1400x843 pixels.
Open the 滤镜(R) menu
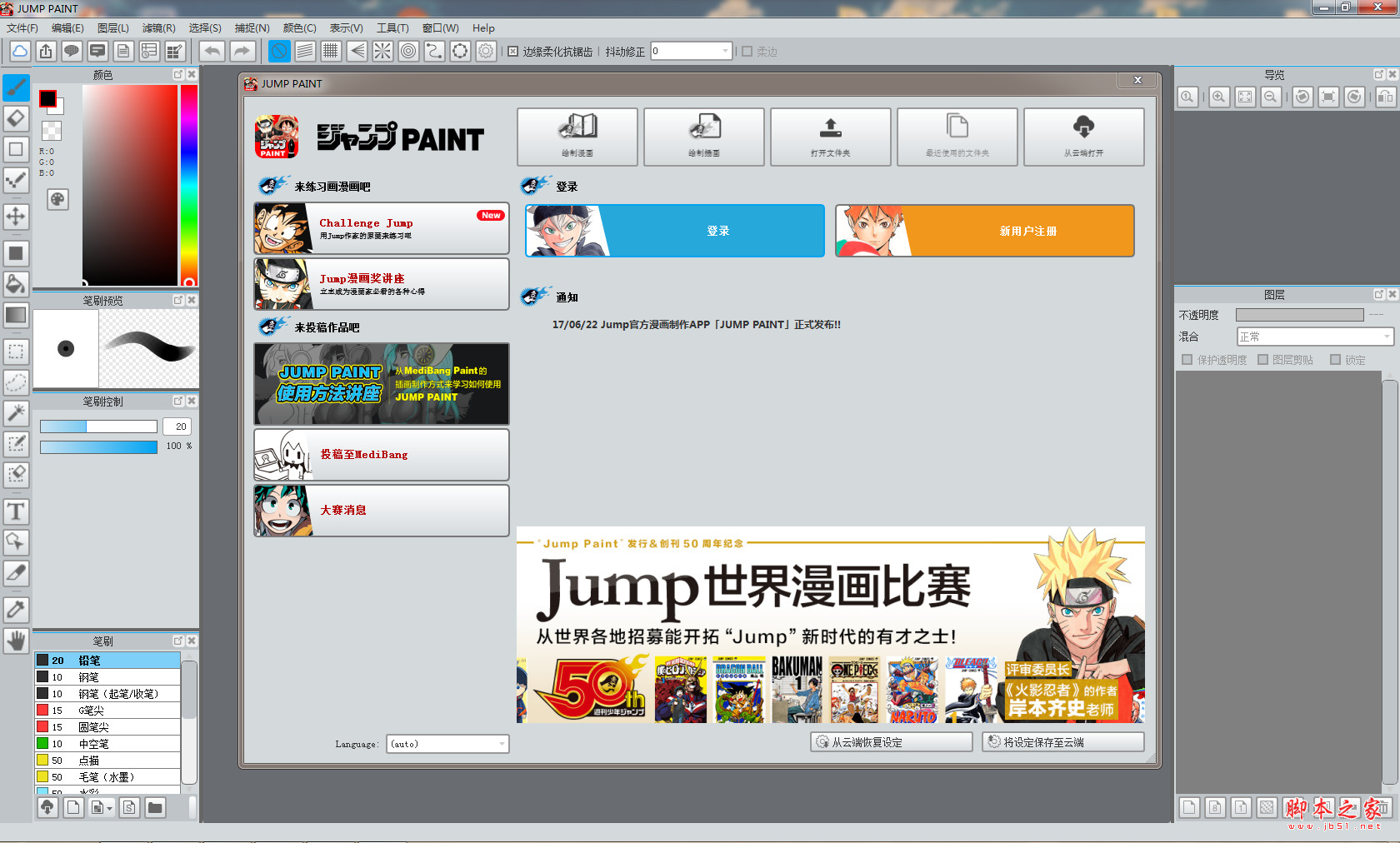tap(158, 28)
